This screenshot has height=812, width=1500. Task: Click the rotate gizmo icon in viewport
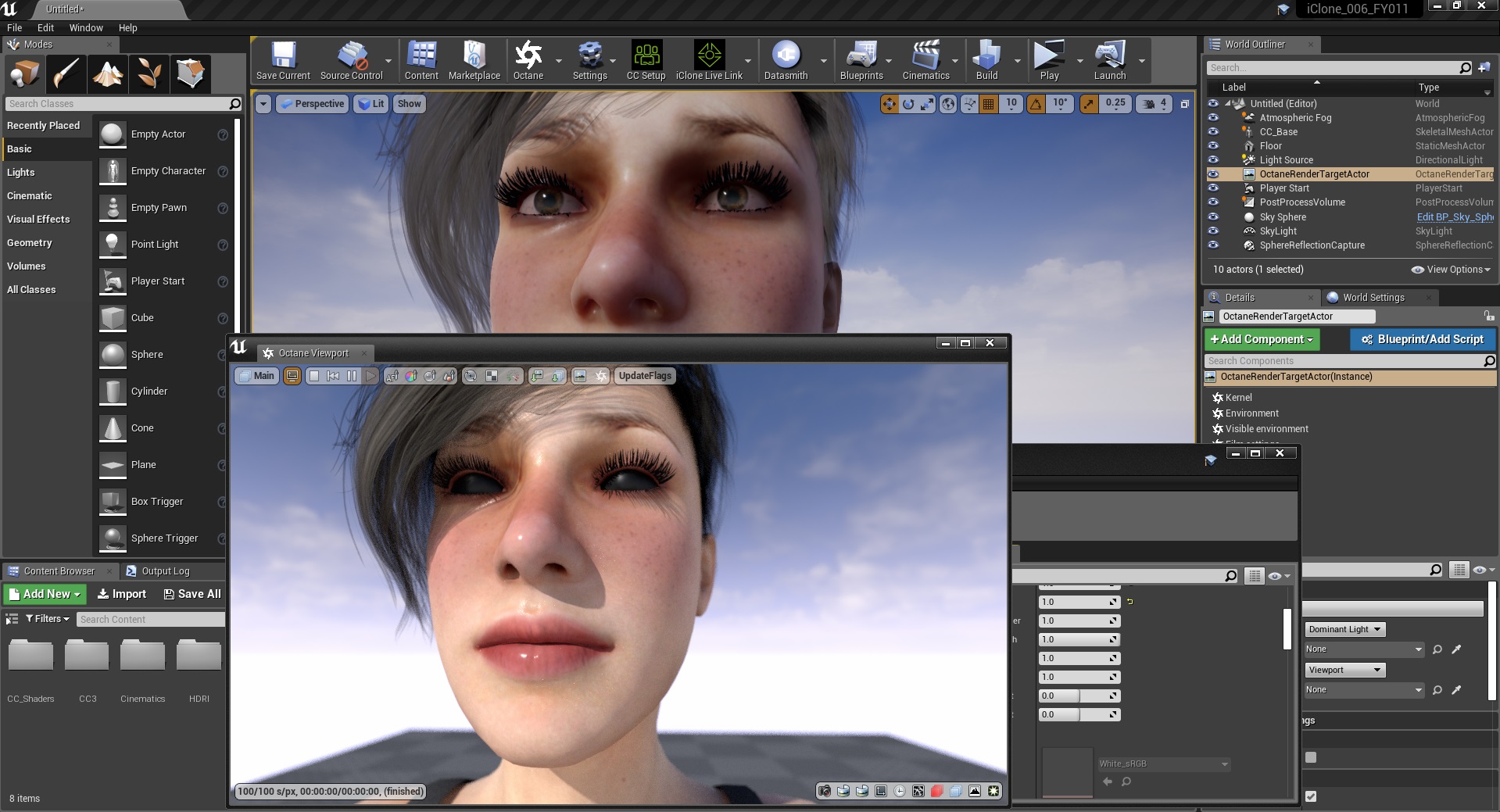(x=908, y=104)
